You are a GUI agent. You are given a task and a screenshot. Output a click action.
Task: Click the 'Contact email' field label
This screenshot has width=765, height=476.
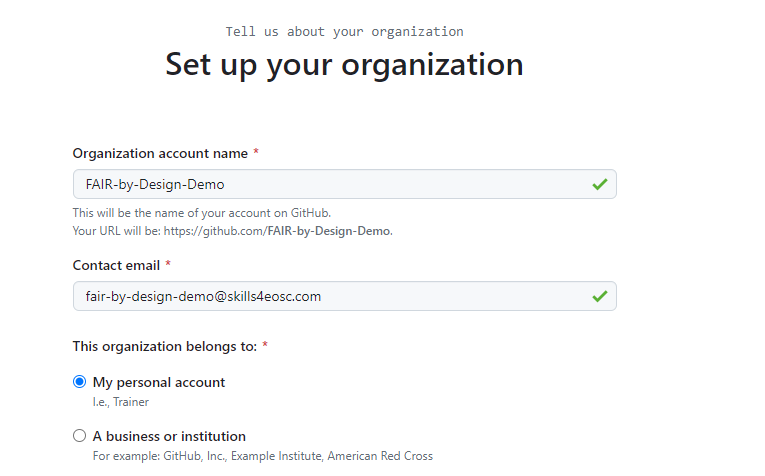[x=116, y=265]
